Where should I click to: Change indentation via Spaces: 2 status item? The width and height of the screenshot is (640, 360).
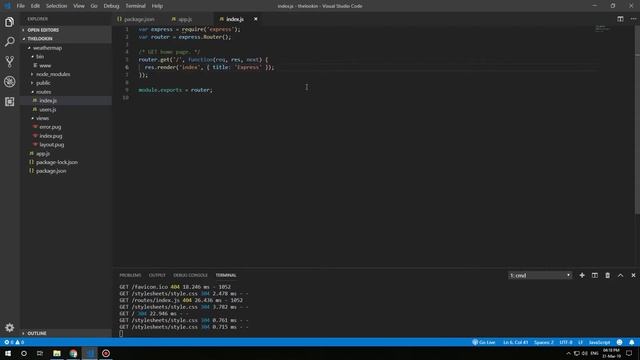tap(544, 342)
